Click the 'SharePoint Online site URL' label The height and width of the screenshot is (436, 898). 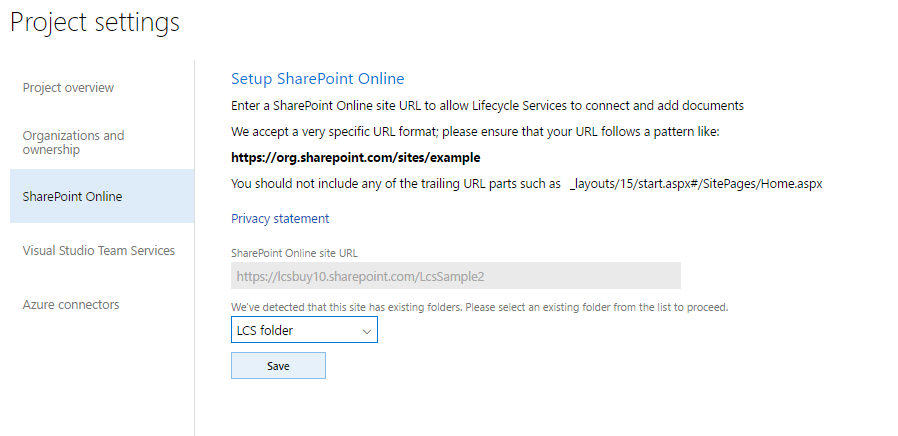(x=293, y=254)
